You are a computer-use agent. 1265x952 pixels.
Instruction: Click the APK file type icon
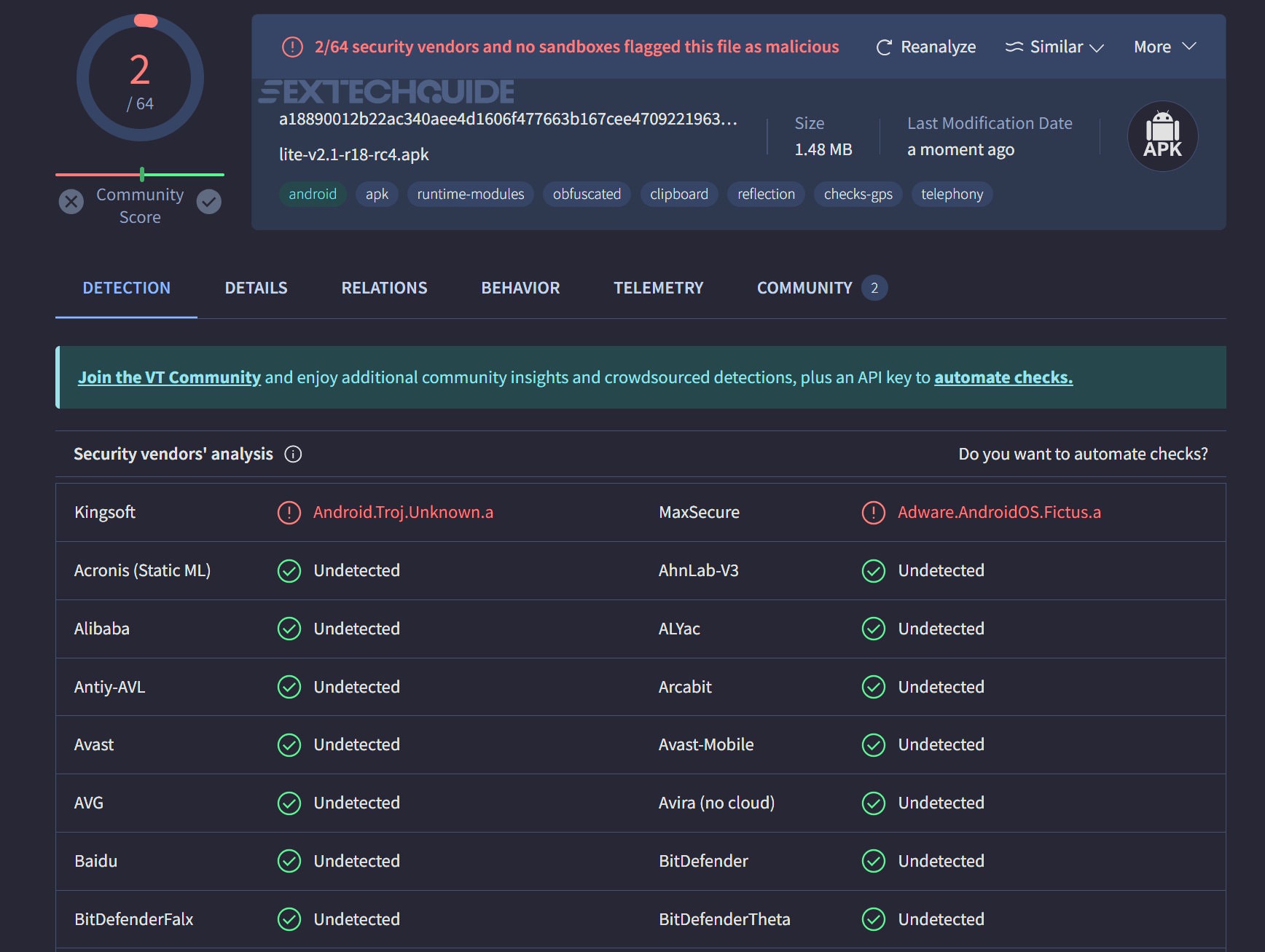(x=1162, y=136)
